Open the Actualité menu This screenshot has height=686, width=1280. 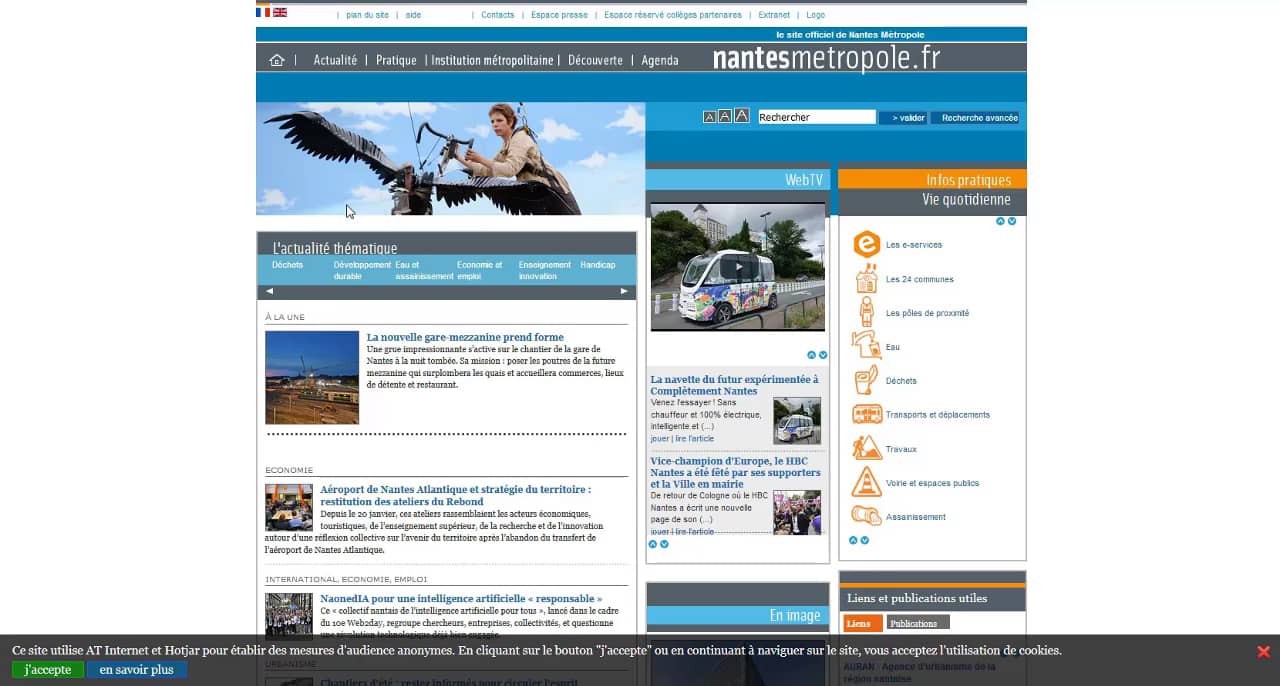[x=335, y=60]
